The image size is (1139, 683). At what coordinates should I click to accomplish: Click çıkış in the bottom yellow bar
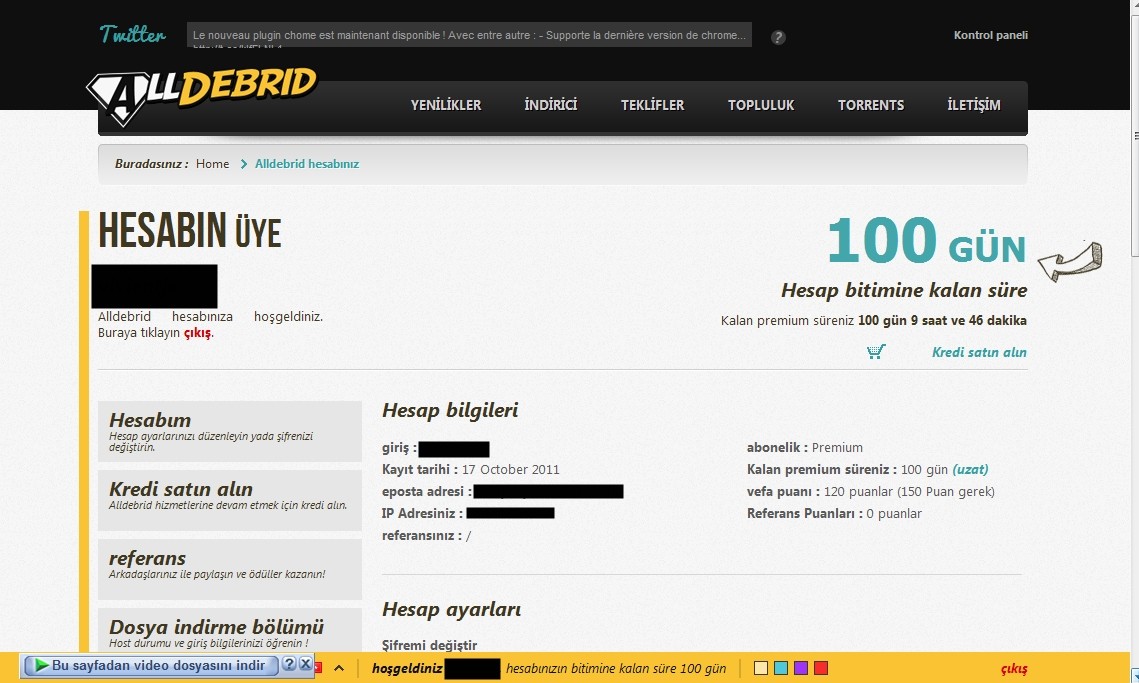pyautogui.click(x=1014, y=668)
